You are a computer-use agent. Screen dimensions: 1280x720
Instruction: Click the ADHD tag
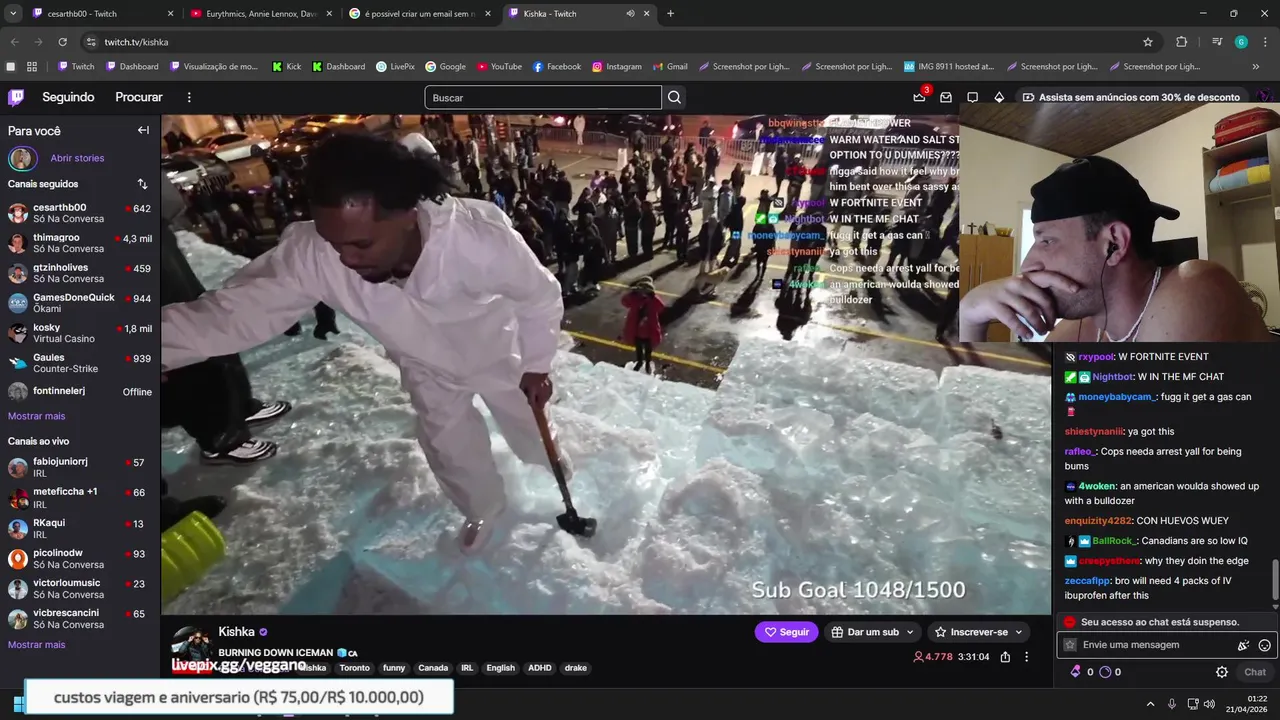point(540,668)
